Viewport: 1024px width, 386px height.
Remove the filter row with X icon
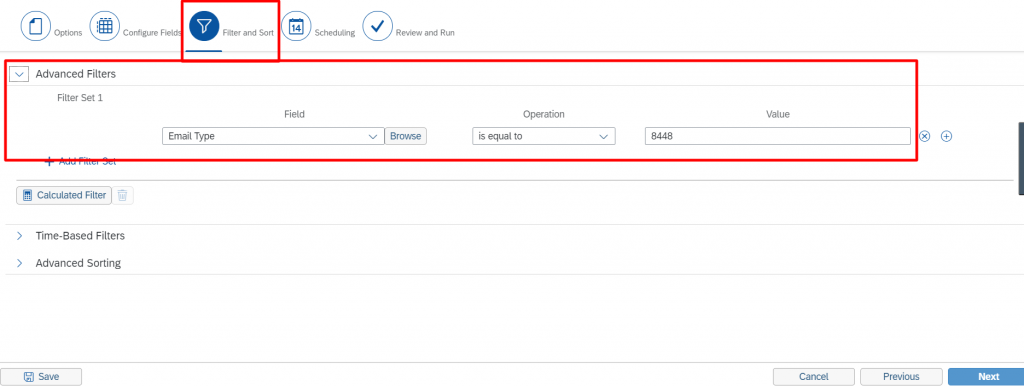924,137
